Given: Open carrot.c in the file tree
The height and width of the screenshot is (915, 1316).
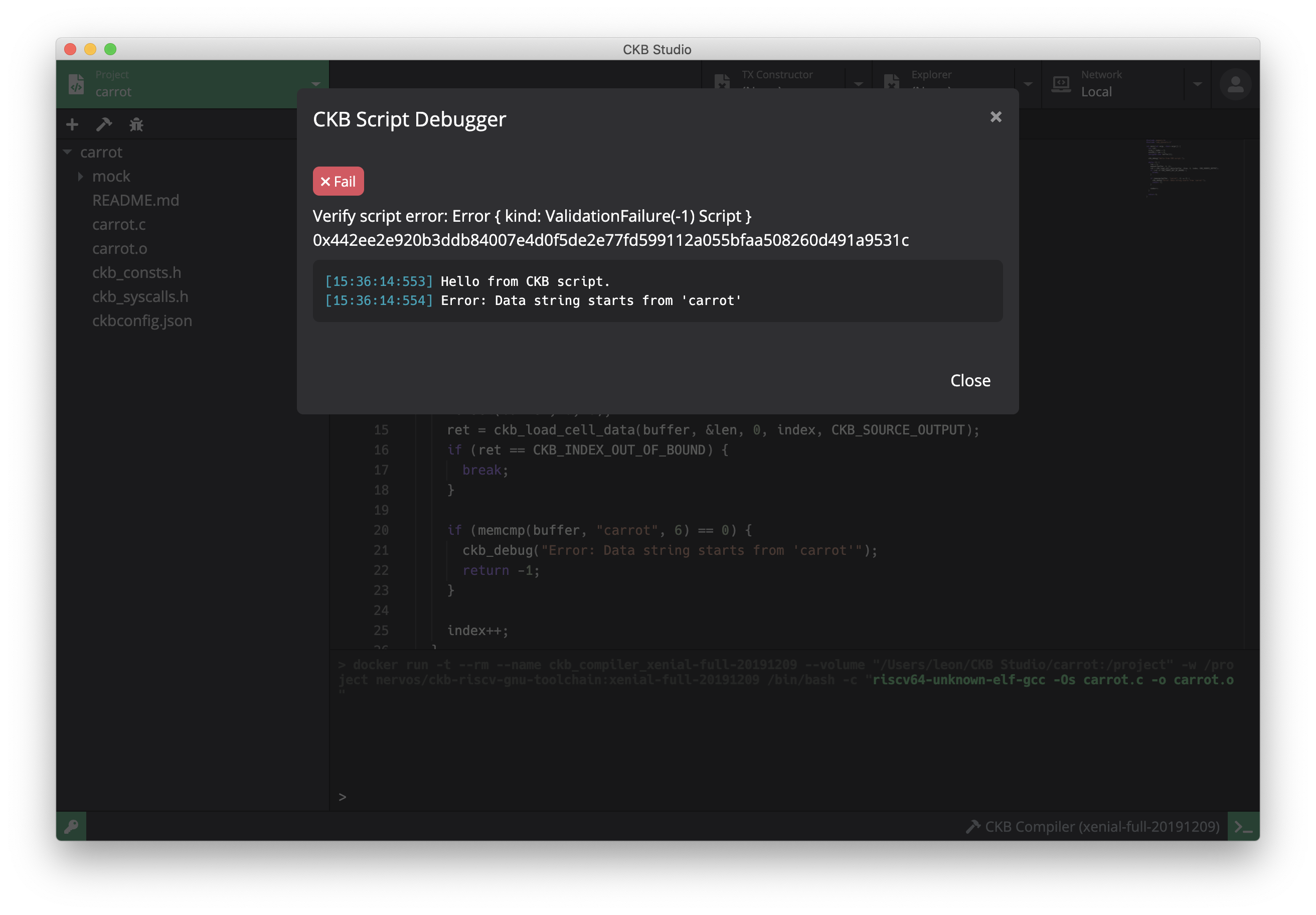Looking at the screenshot, I should pyautogui.click(x=119, y=225).
